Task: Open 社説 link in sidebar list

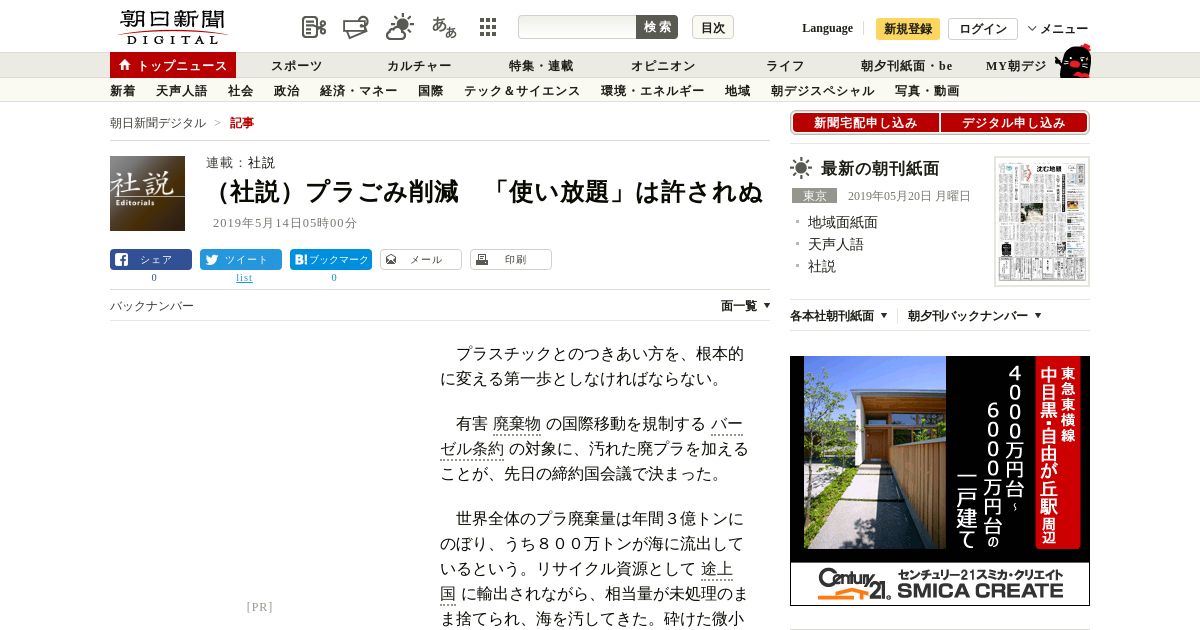Action: tap(822, 266)
